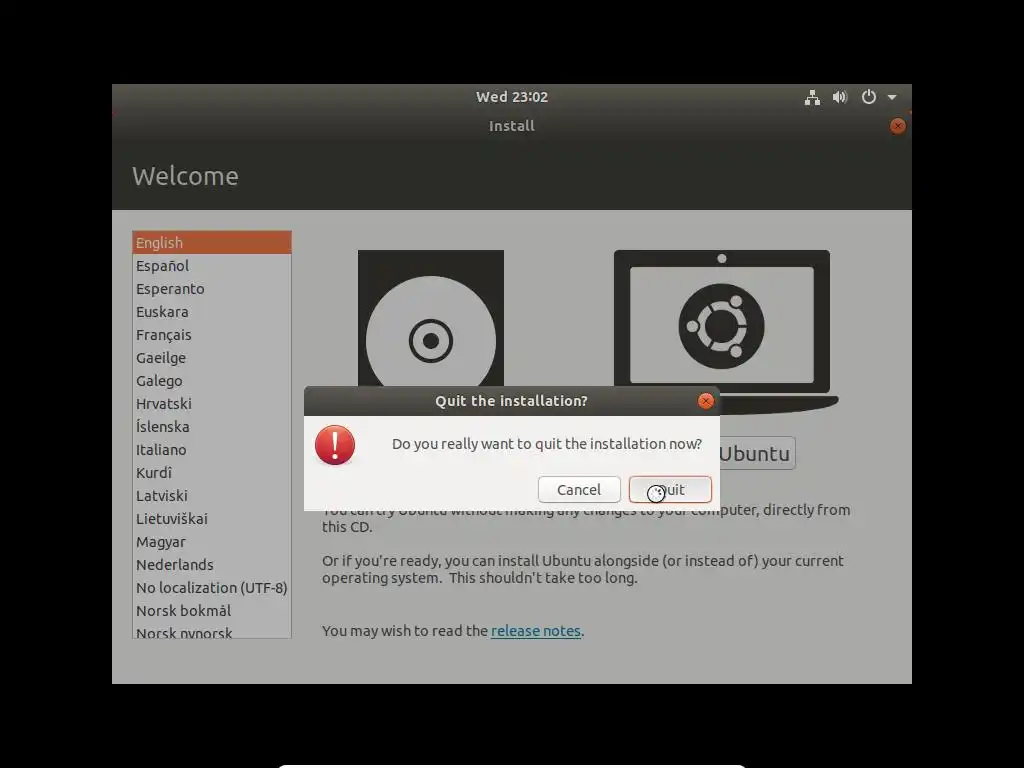The height and width of the screenshot is (768, 1024).
Task: Click the power icon in top bar
Action: pyautogui.click(x=869, y=97)
